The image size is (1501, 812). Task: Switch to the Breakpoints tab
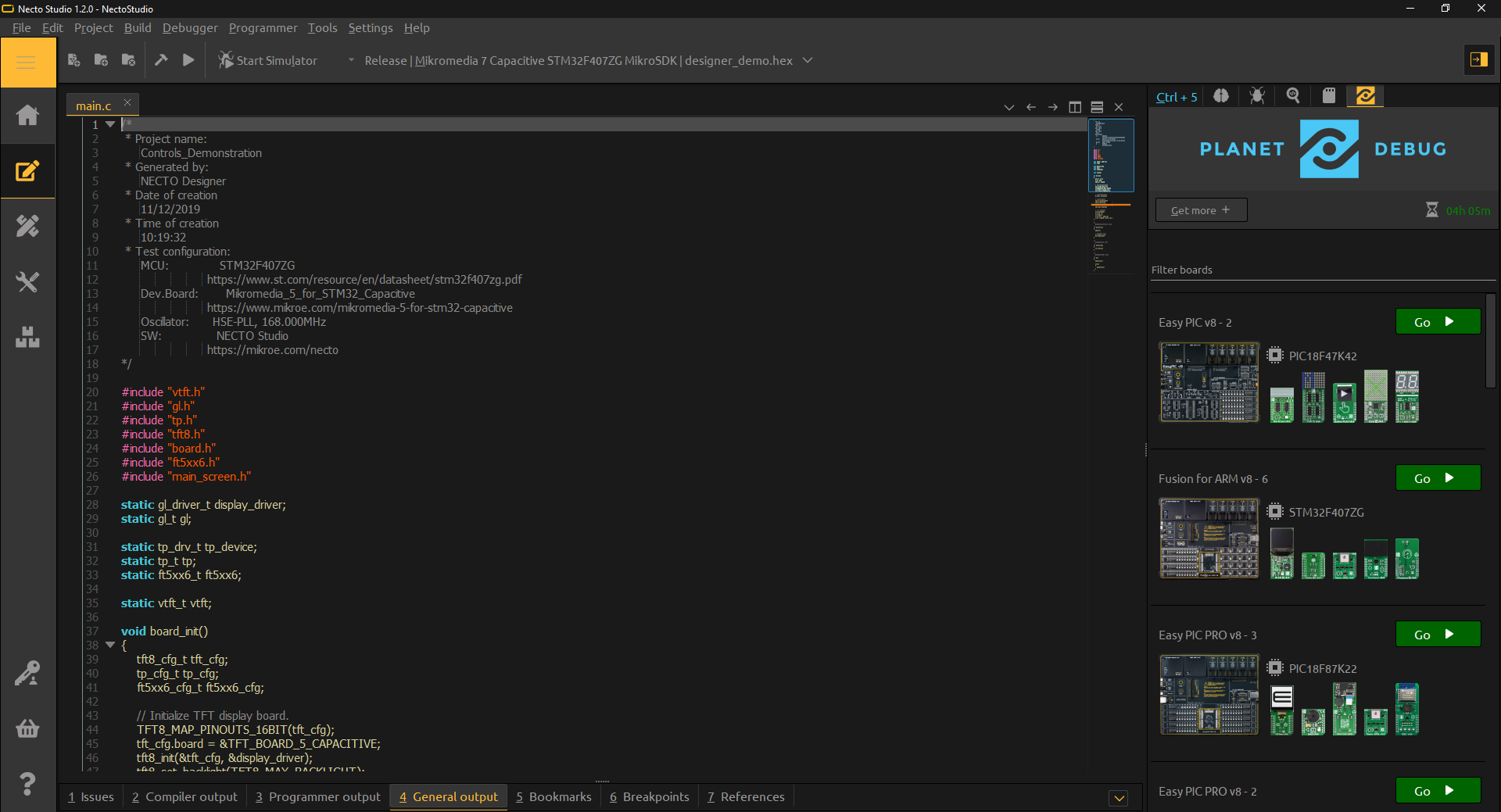[649, 796]
